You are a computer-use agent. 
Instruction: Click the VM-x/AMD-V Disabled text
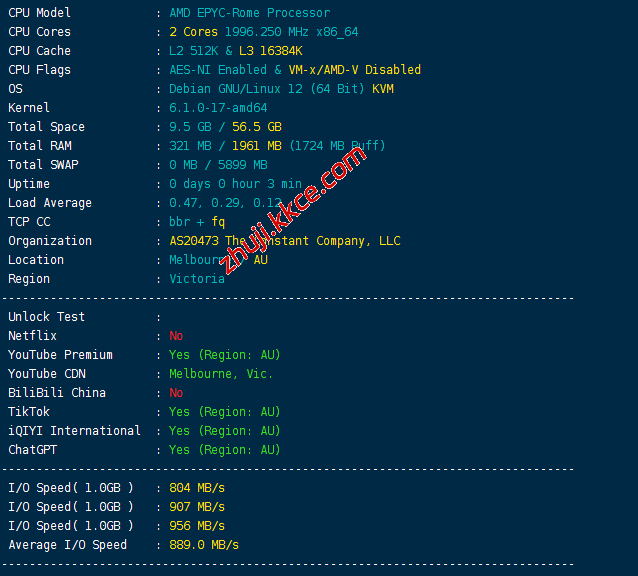point(354,70)
